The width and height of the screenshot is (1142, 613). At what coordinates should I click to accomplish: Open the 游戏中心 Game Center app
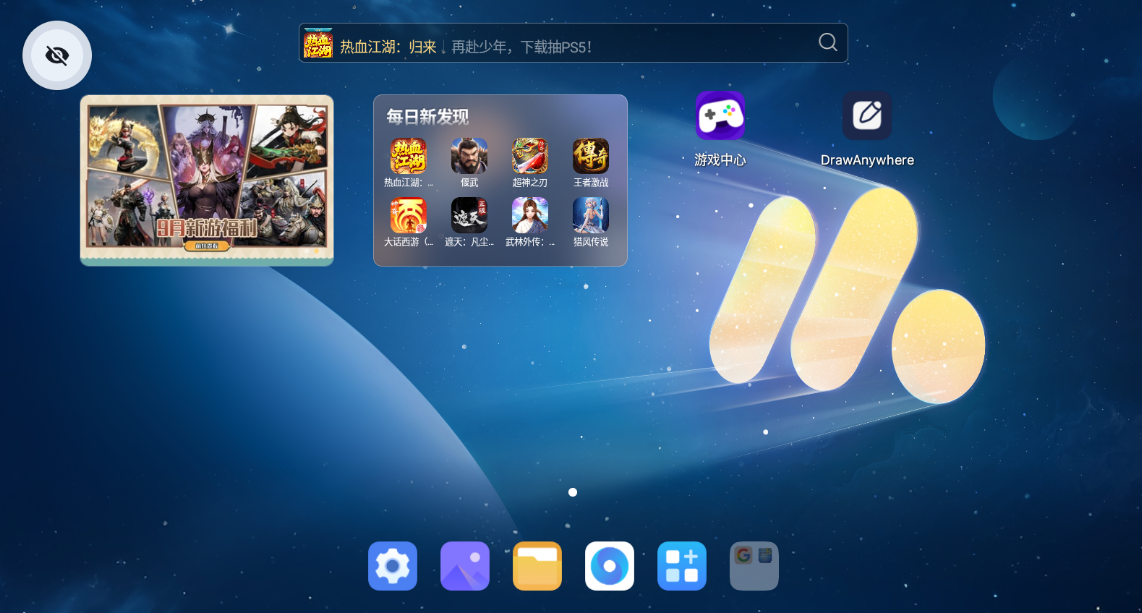point(720,115)
